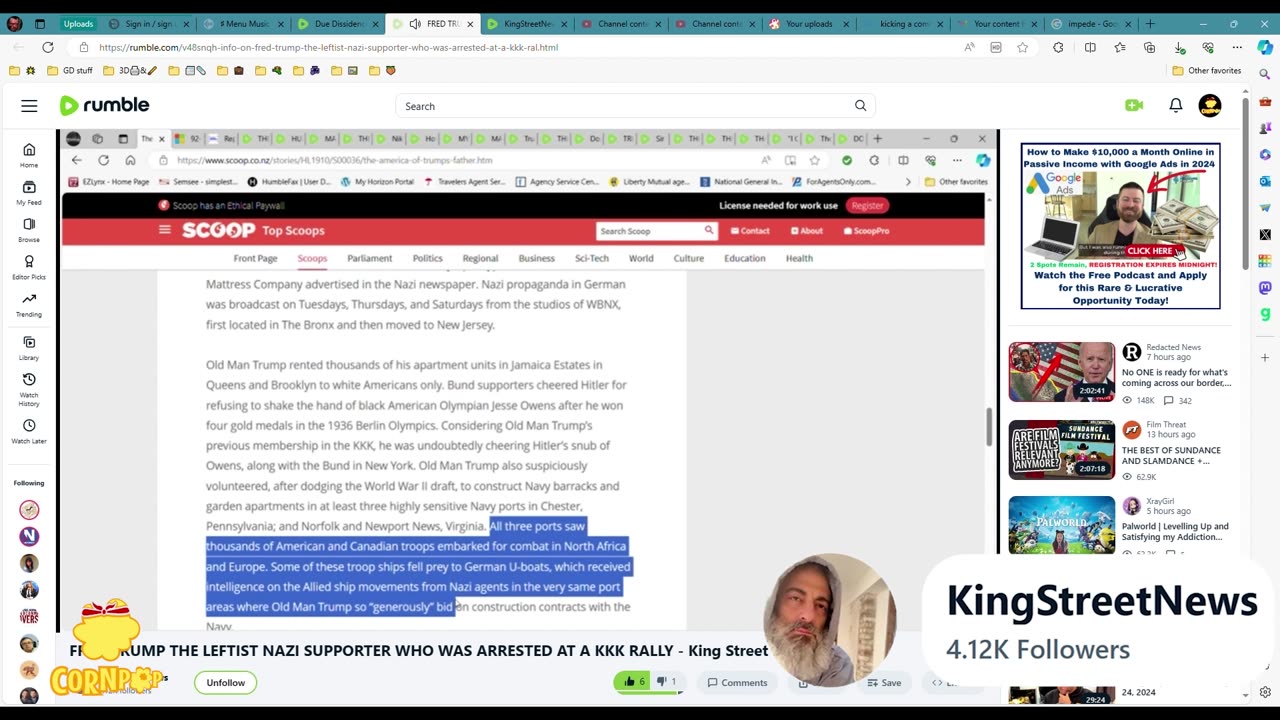The image size is (1280, 720).
Task: Click the Edge Copilot sidebar icon
Action: (1265, 47)
